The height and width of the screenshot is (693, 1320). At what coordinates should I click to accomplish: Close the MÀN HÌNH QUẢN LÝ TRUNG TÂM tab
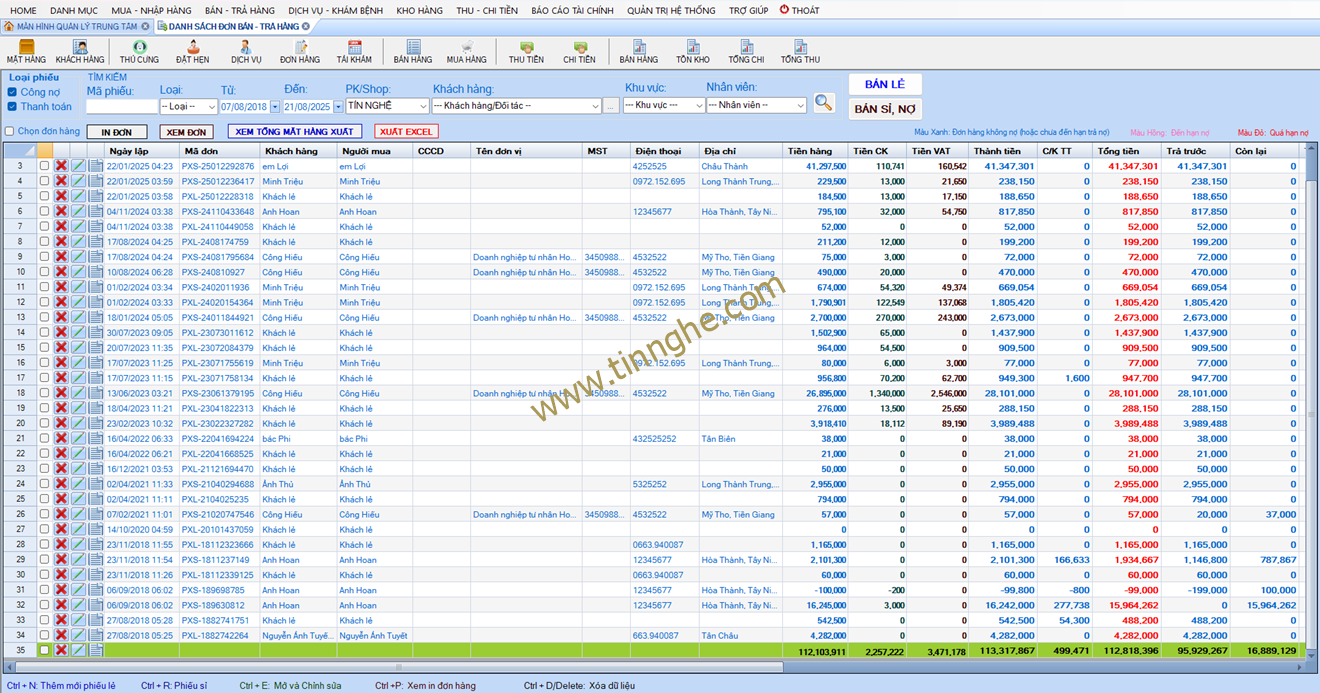click(145, 26)
